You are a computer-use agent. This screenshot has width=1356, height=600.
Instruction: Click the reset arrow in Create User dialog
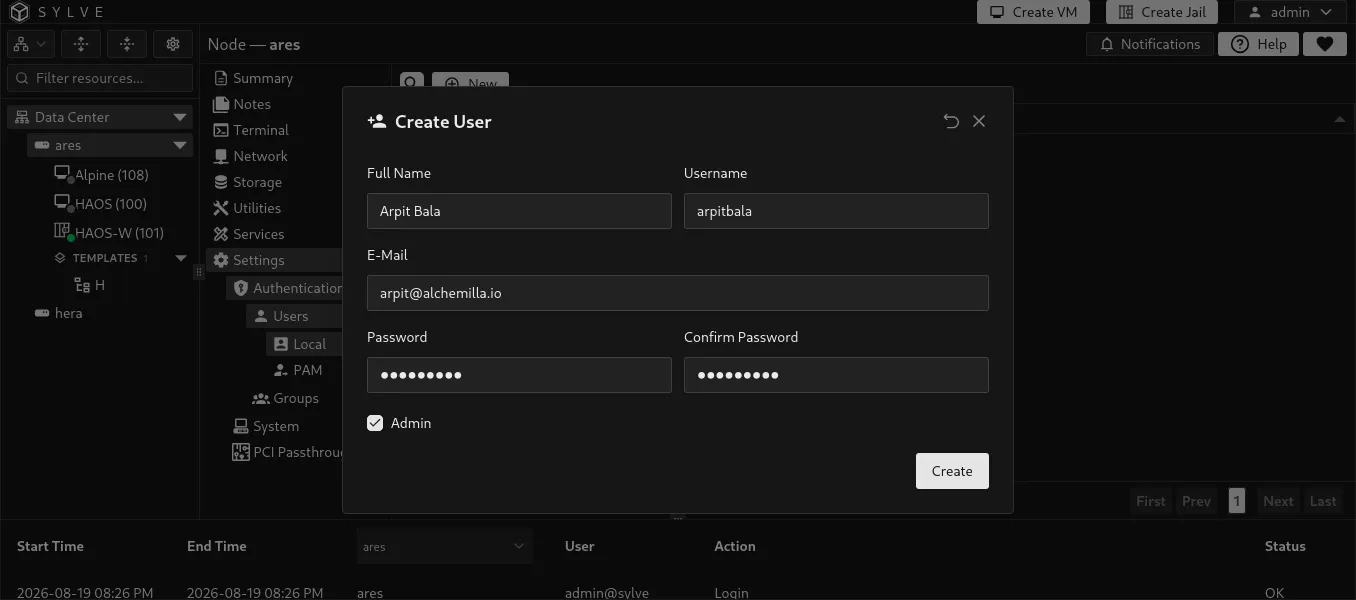coord(951,121)
